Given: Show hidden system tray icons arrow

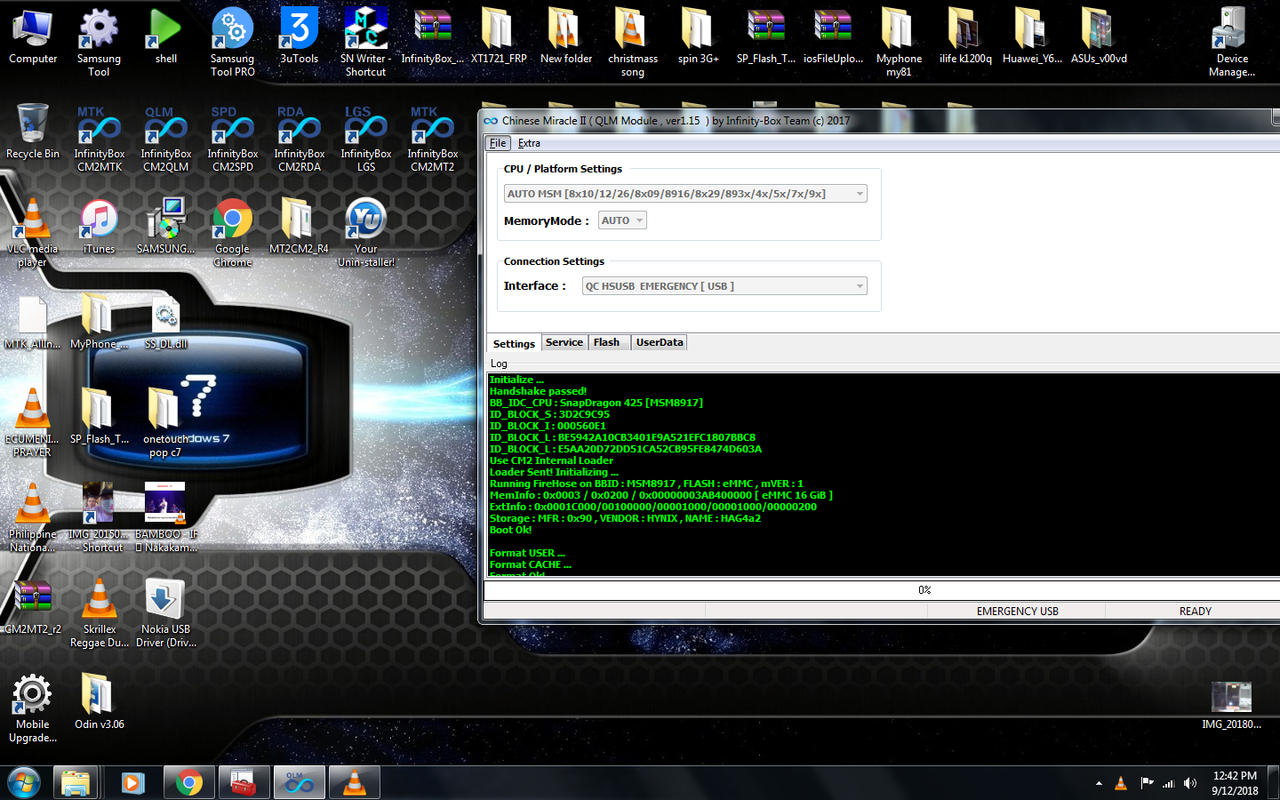Looking at the screenshot, I should (1100, 783).
